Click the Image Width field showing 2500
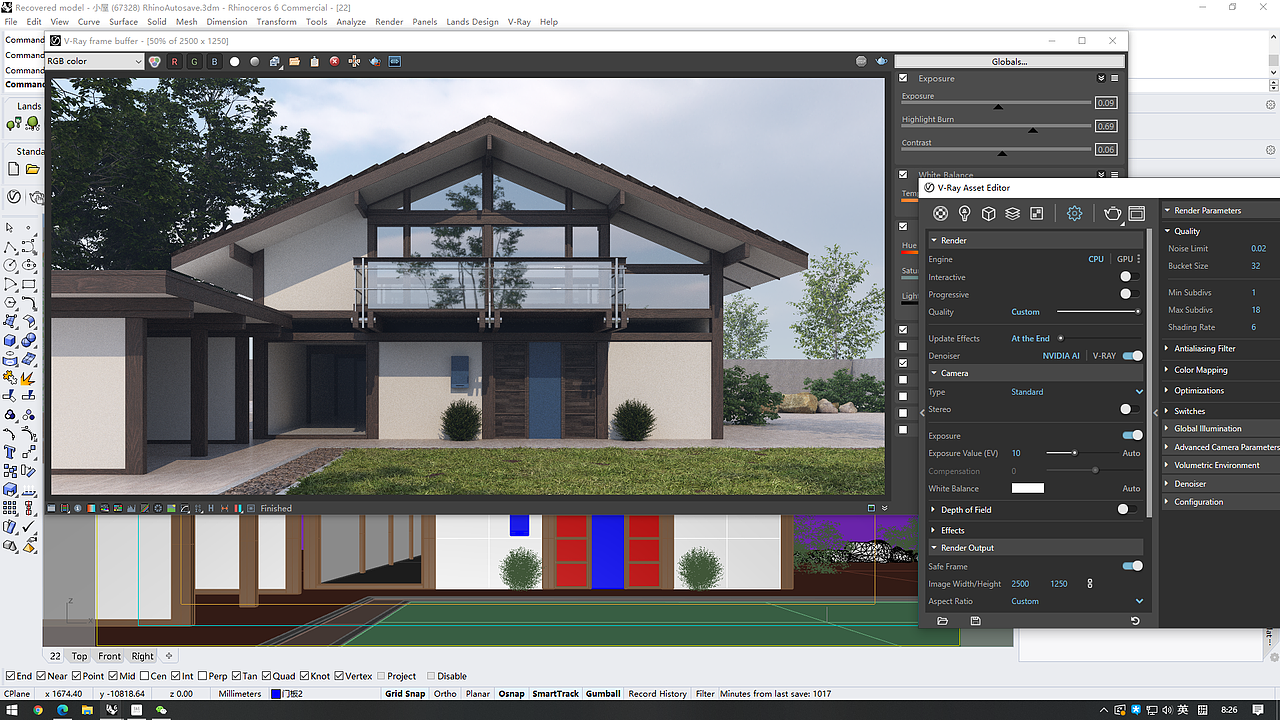Image resolution: width=1280 pixels, height=720 pixels. point(1021,583)
